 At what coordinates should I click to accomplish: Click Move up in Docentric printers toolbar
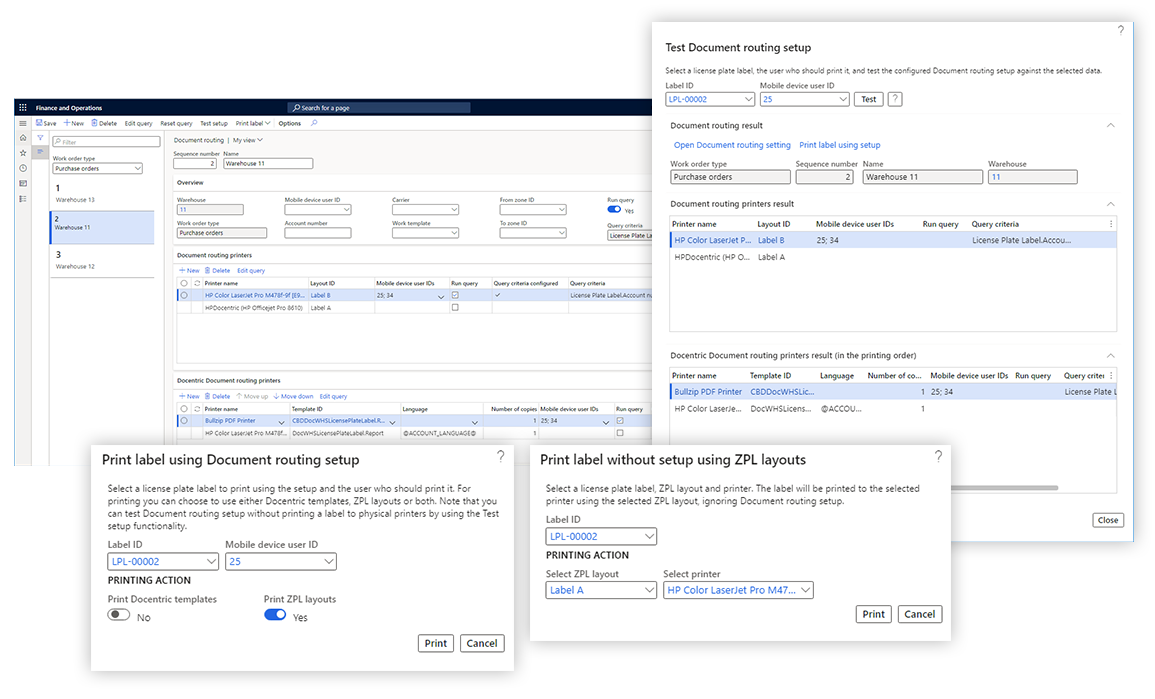pos(252,396)
